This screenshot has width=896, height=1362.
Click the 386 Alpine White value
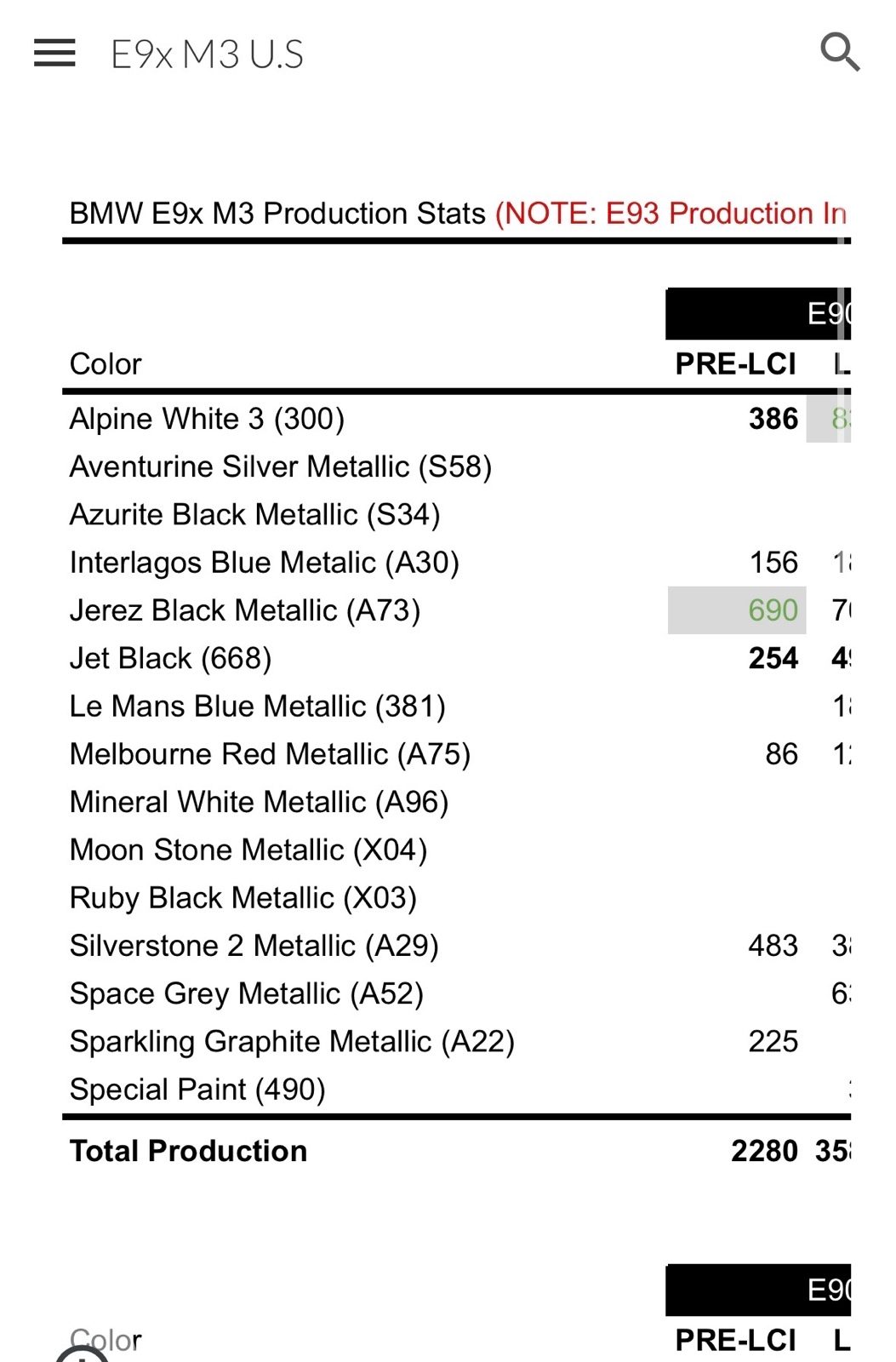[x=773, y=419]
